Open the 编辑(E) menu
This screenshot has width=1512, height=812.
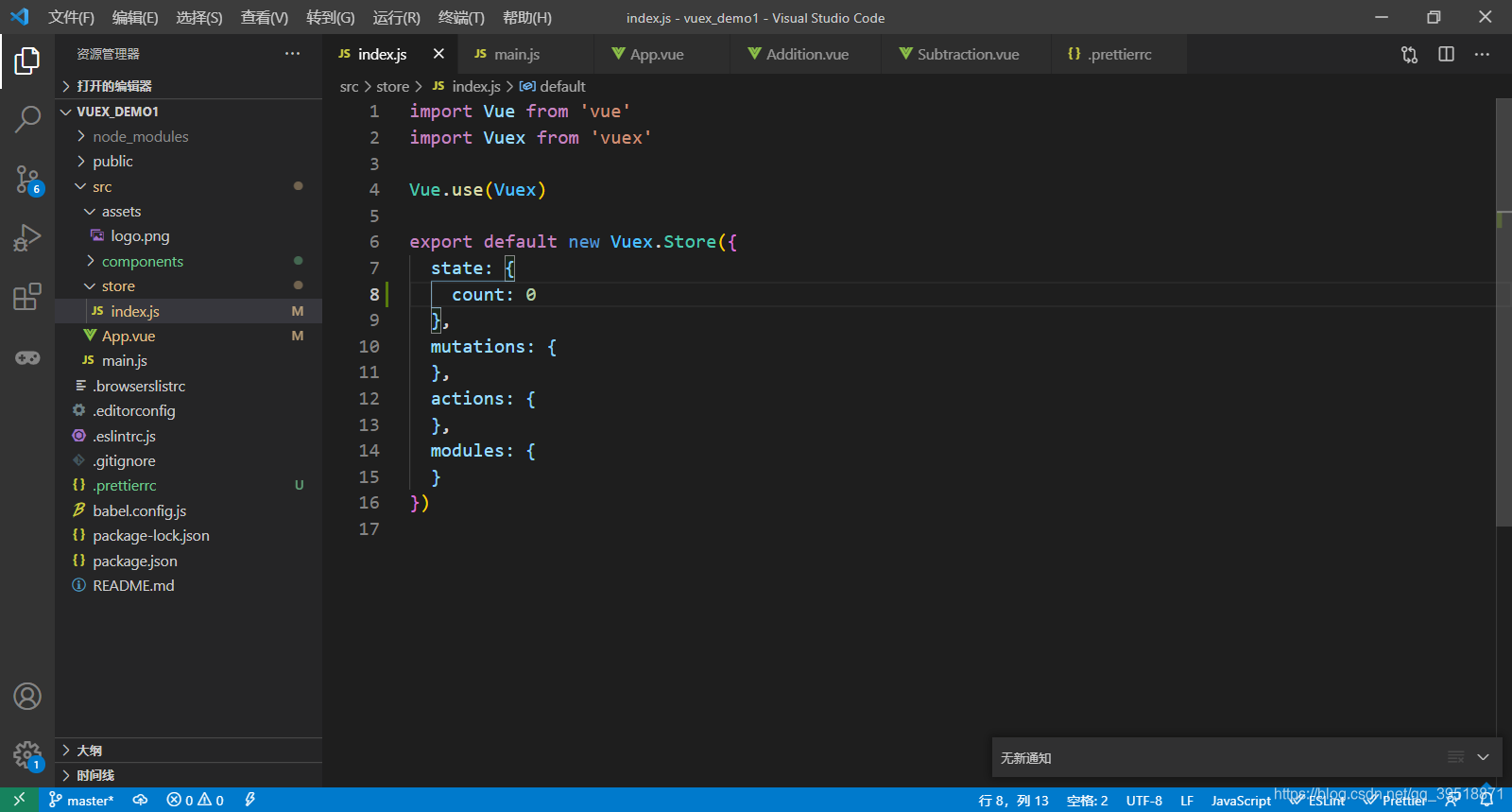click(x=135, y=18)
